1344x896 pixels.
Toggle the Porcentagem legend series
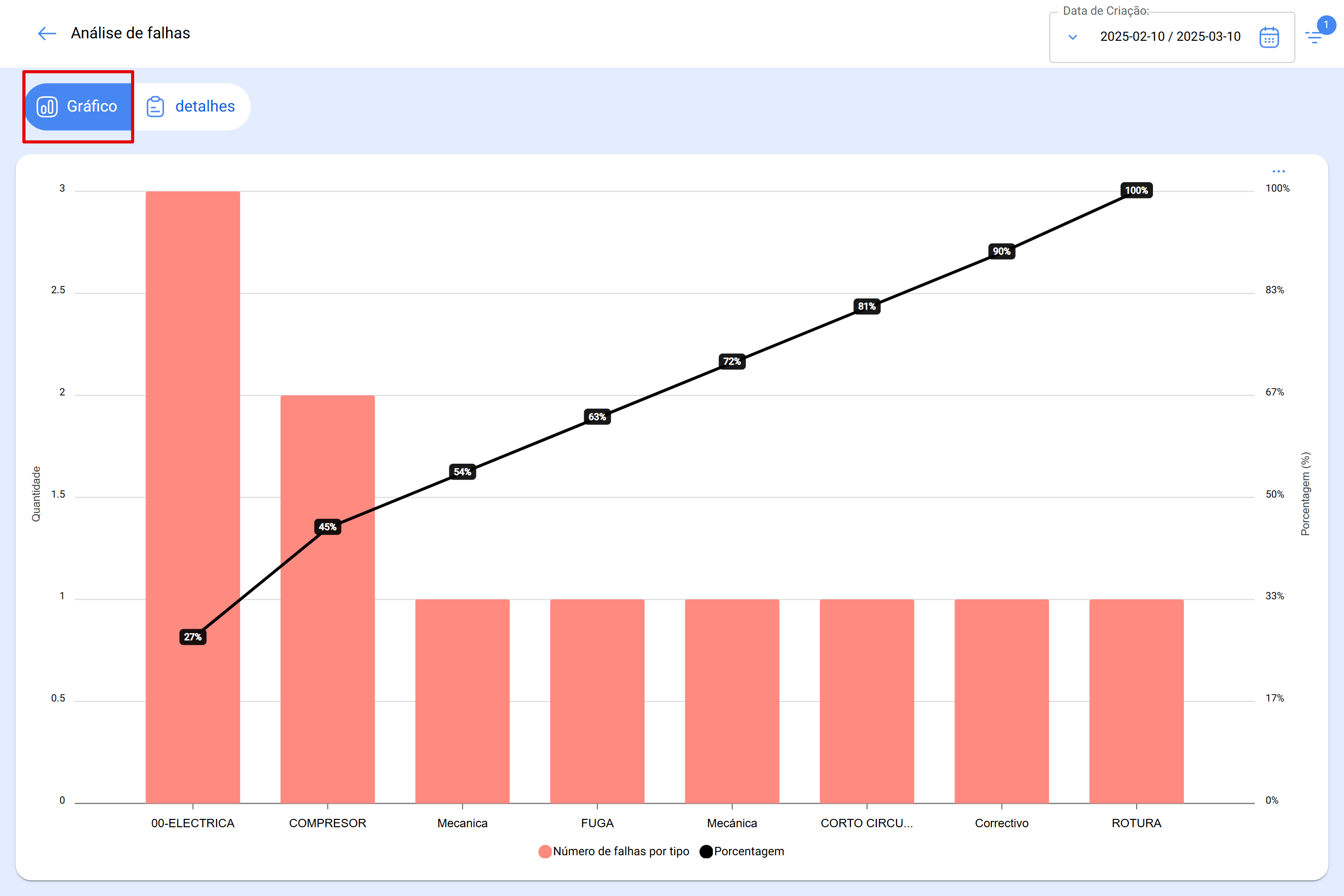(742, 851)
